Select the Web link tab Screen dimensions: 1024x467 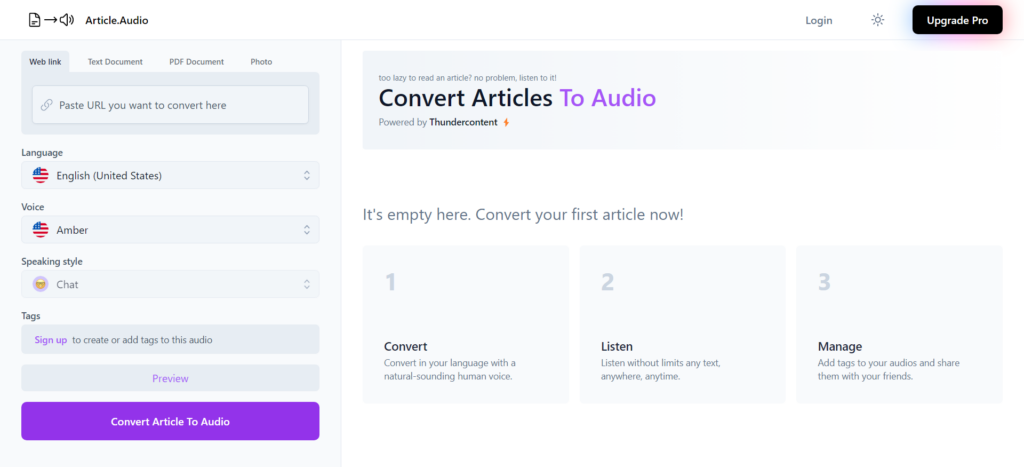click(45, 62)
